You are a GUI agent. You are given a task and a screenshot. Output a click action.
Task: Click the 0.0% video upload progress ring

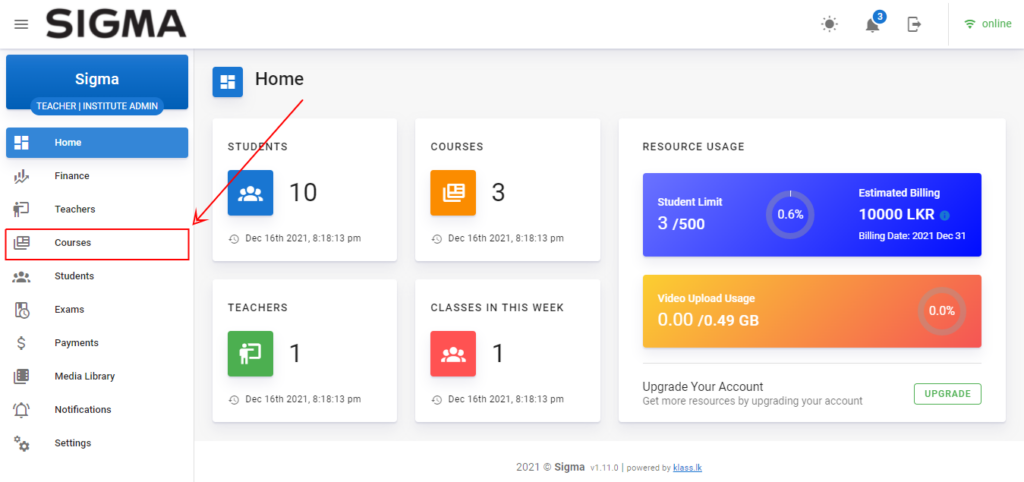tap(942, 311)
